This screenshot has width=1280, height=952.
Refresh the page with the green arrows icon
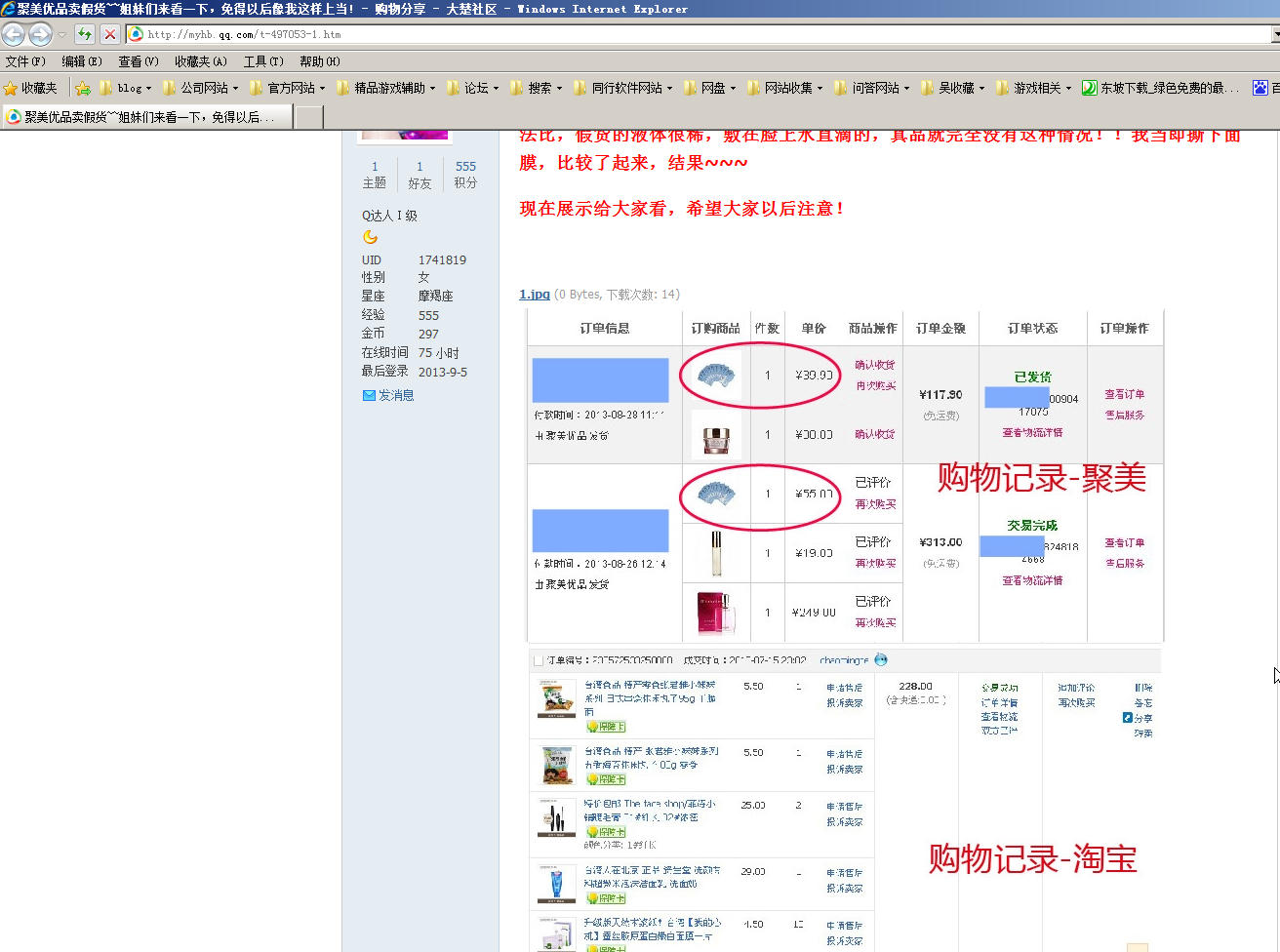click(85, 34)
